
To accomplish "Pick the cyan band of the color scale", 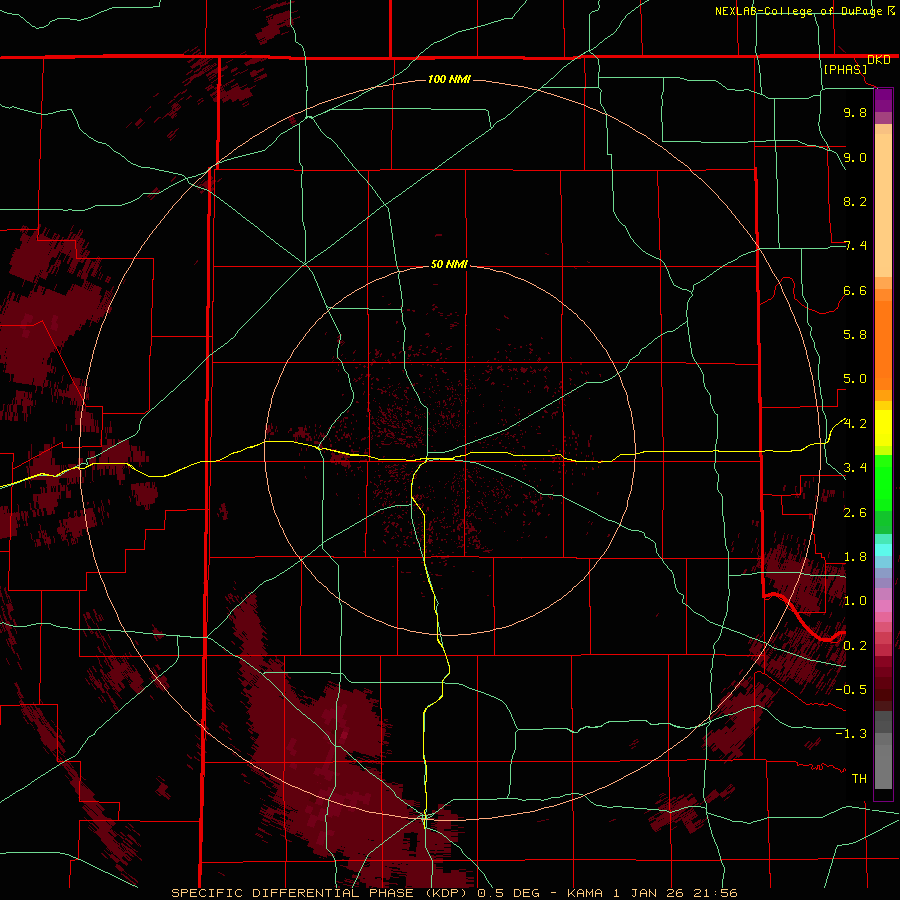I will coord(883,549).
